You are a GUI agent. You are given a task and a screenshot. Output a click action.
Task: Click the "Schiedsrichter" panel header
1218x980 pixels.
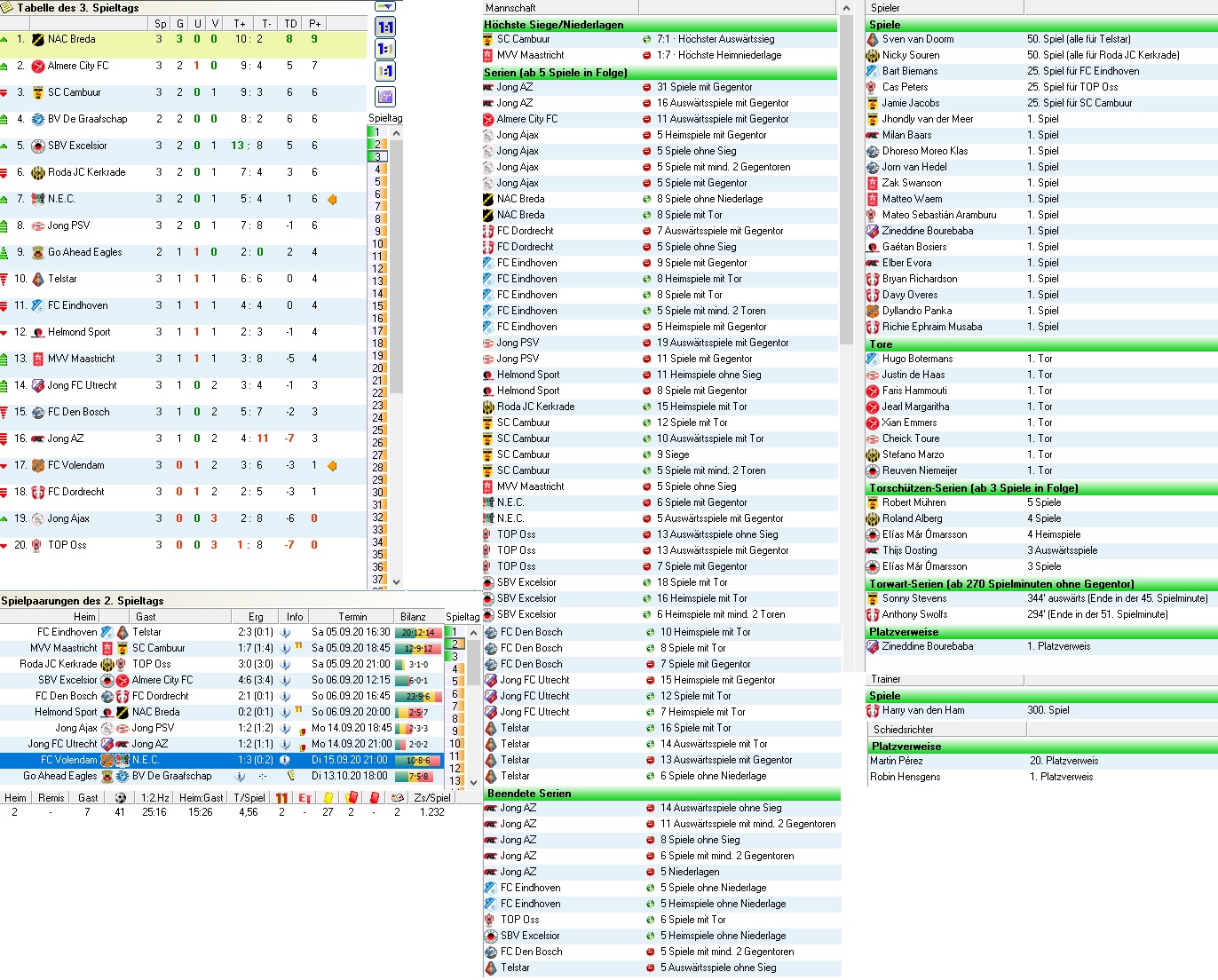(x=946, y=730)
